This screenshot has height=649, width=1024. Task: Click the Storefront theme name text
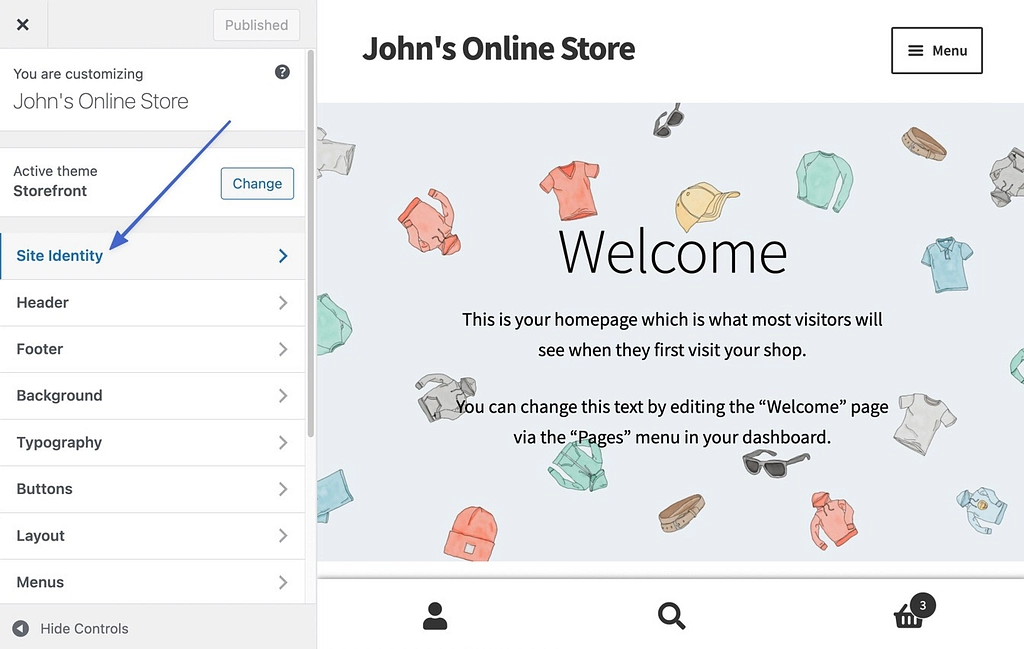(50, 191)
